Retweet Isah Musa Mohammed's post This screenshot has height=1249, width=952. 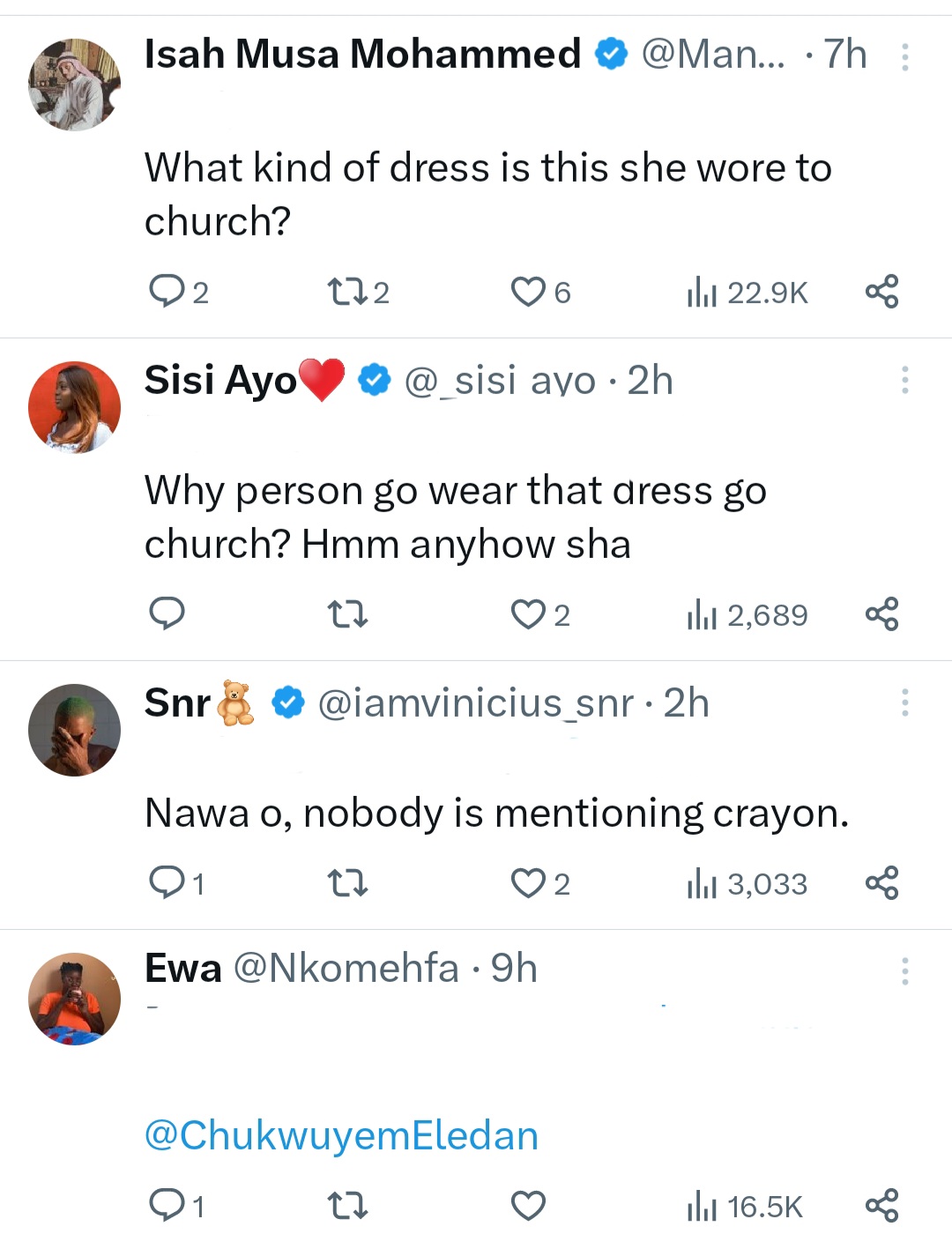pyautogui.click(x=346, y=291)
